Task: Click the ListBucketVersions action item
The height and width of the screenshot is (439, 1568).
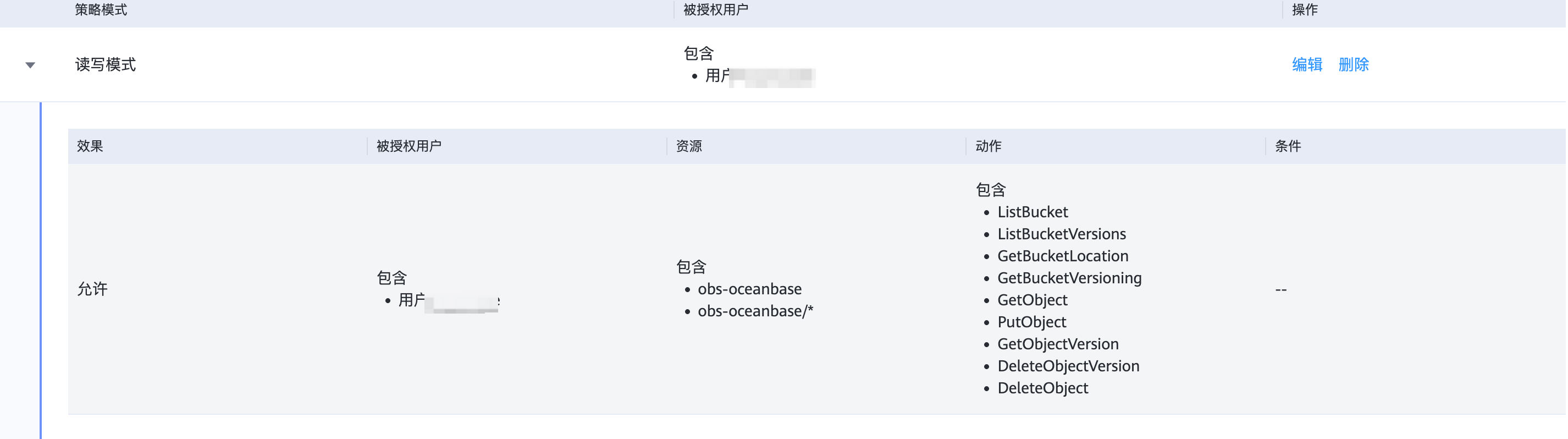Action: (x=1062, y=234)
